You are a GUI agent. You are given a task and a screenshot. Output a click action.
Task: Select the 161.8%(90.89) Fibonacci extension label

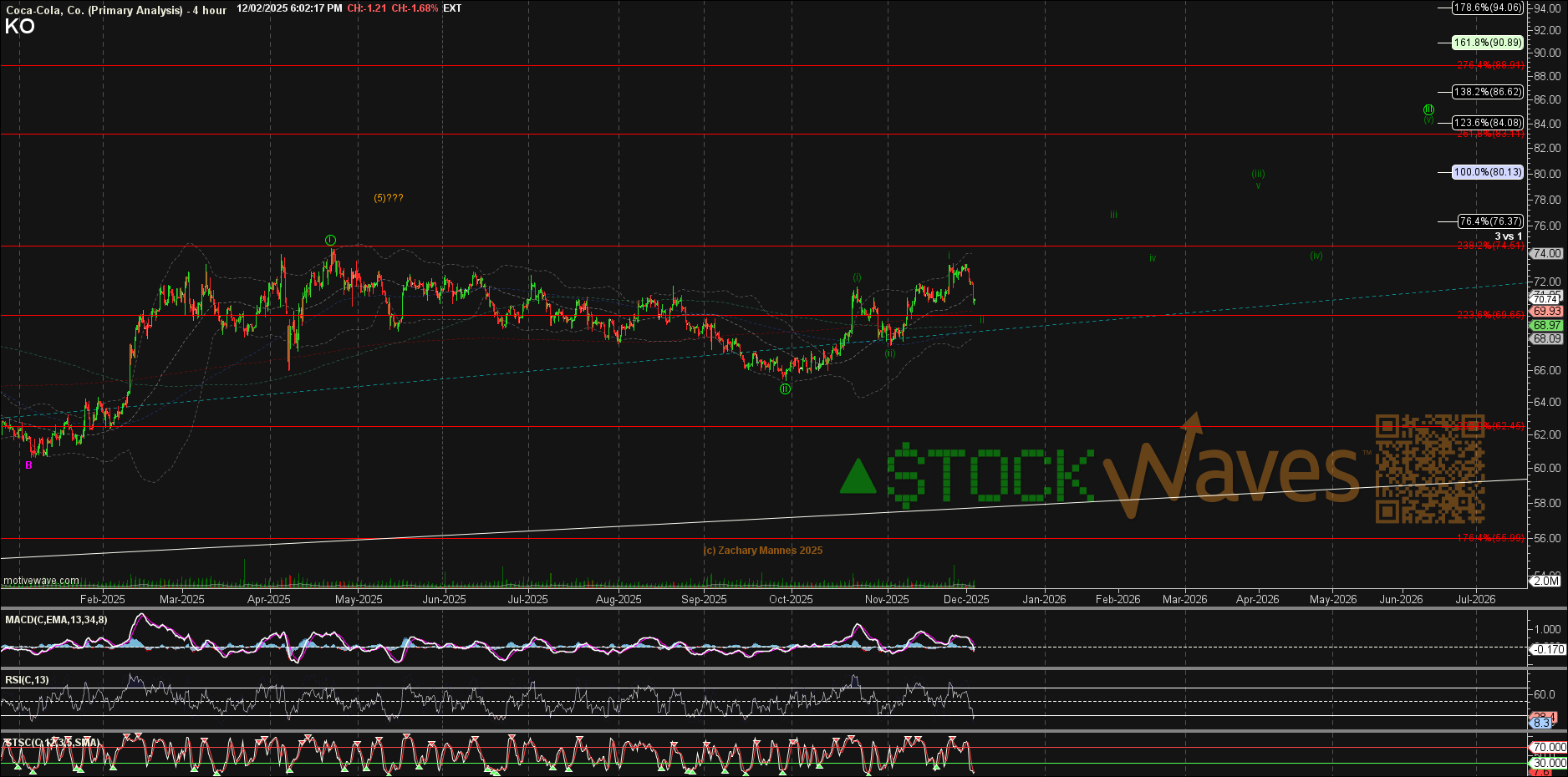pos(1487,43)
